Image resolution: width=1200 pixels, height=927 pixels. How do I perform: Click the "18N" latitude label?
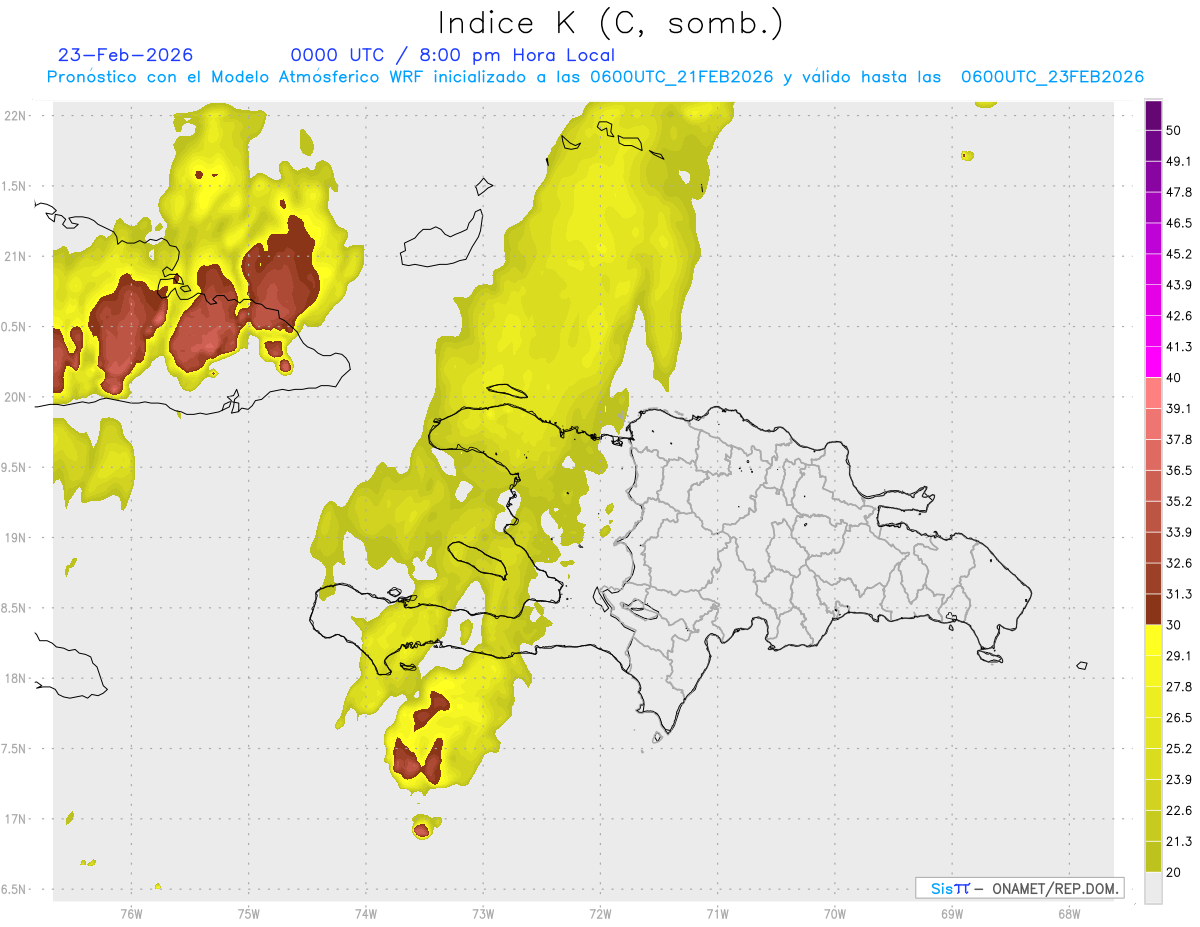tap(15, 679)
